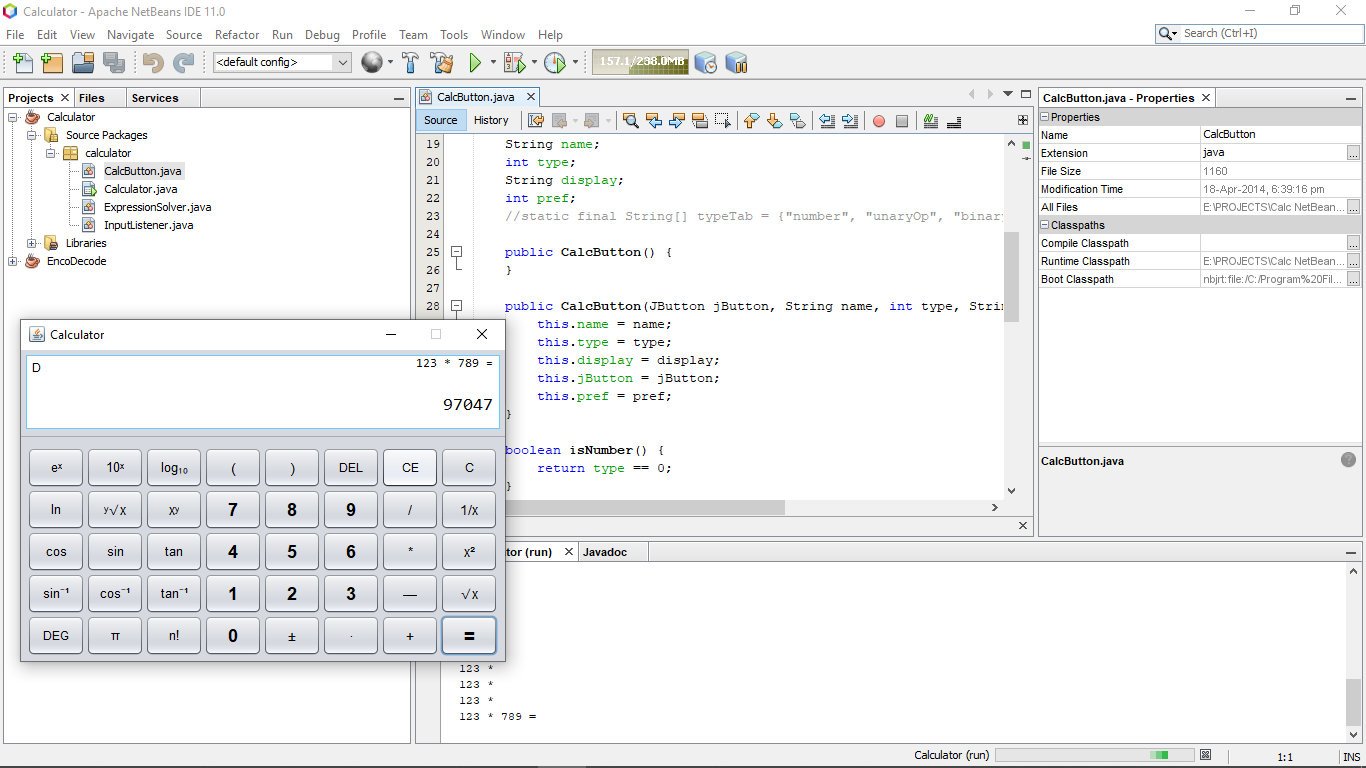
Task: Switch to the History editor view
Action: pos(491,120)
